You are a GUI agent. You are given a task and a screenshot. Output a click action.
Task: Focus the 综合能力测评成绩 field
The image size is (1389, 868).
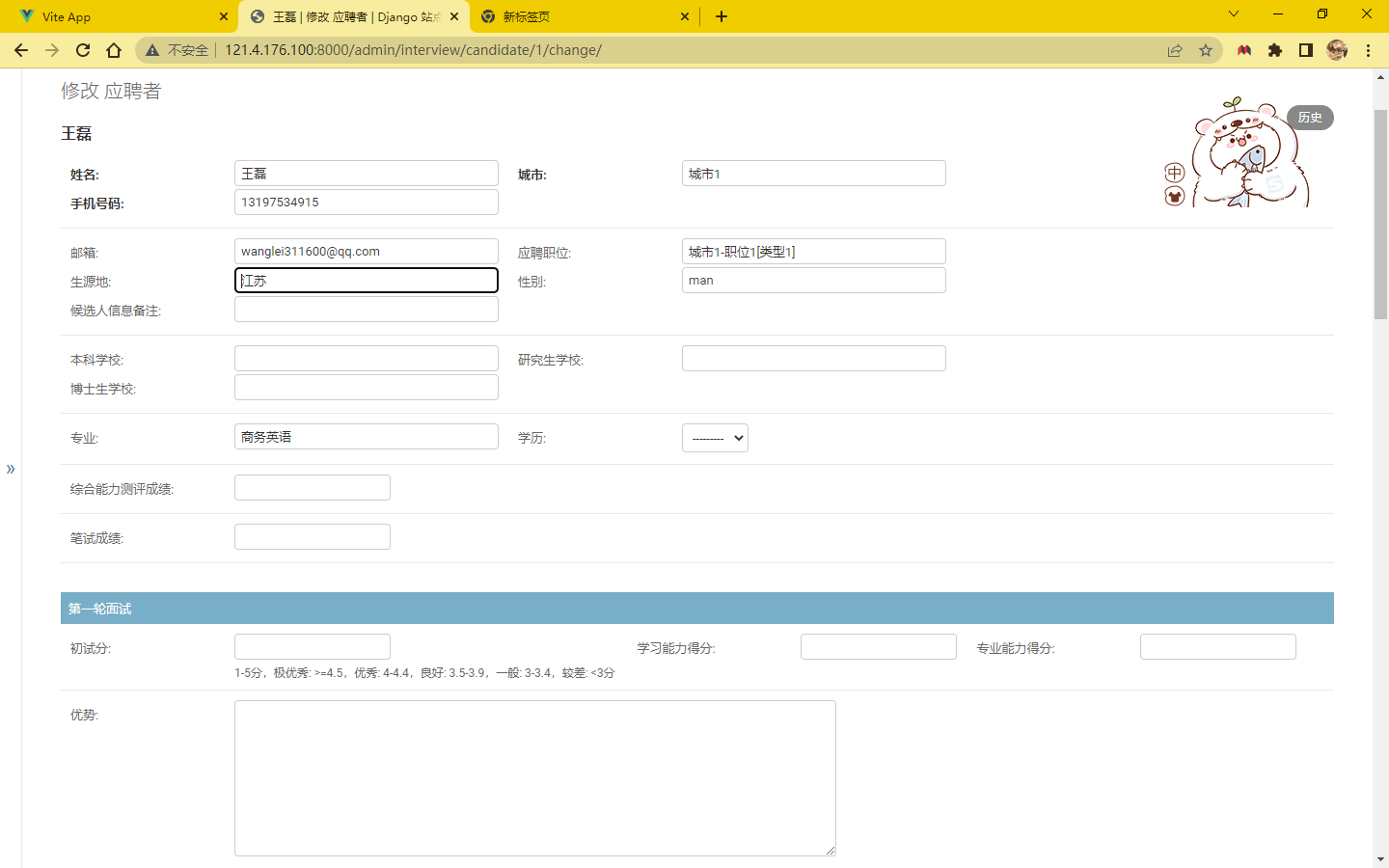[x=313, y=488]
